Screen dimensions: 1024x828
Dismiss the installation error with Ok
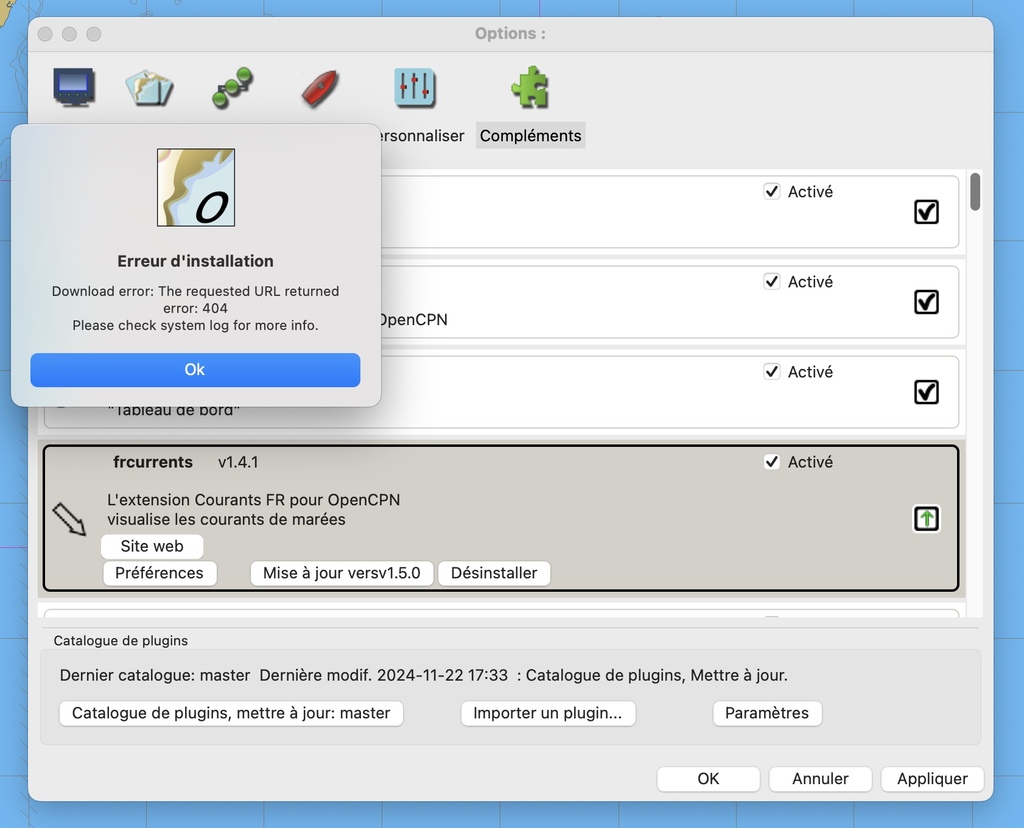click(x=195, y=370)
